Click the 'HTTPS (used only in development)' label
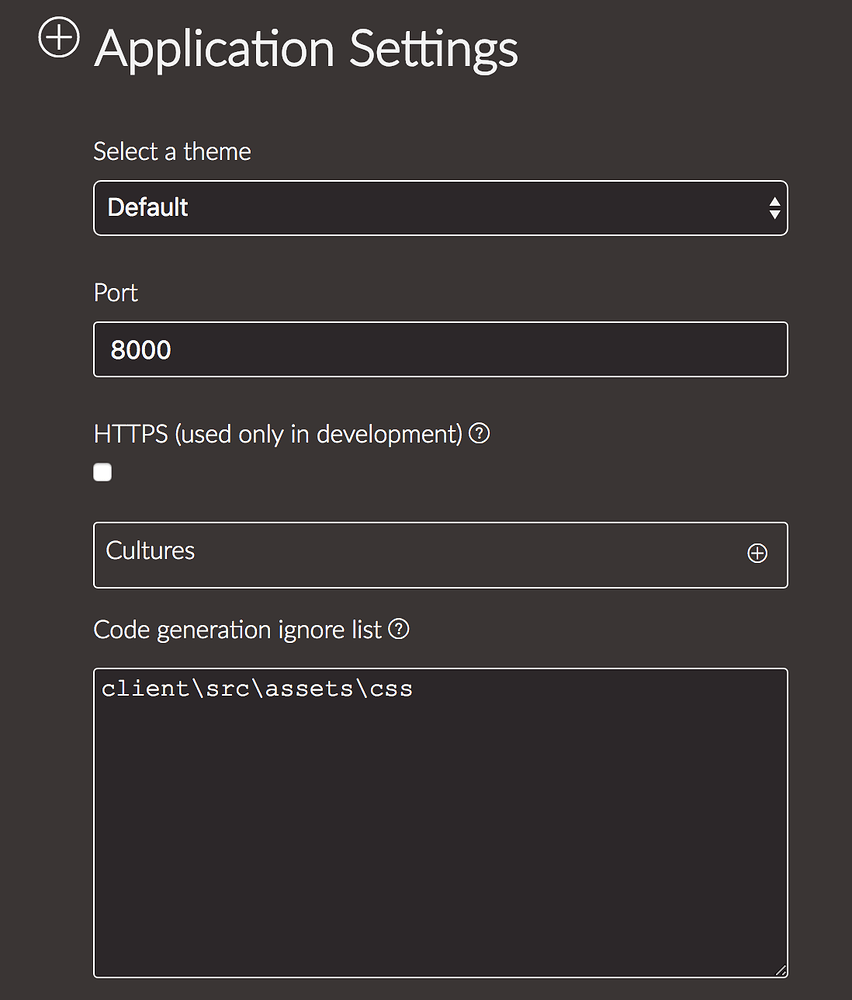852x1000 pixels. (x=278, y=434)
